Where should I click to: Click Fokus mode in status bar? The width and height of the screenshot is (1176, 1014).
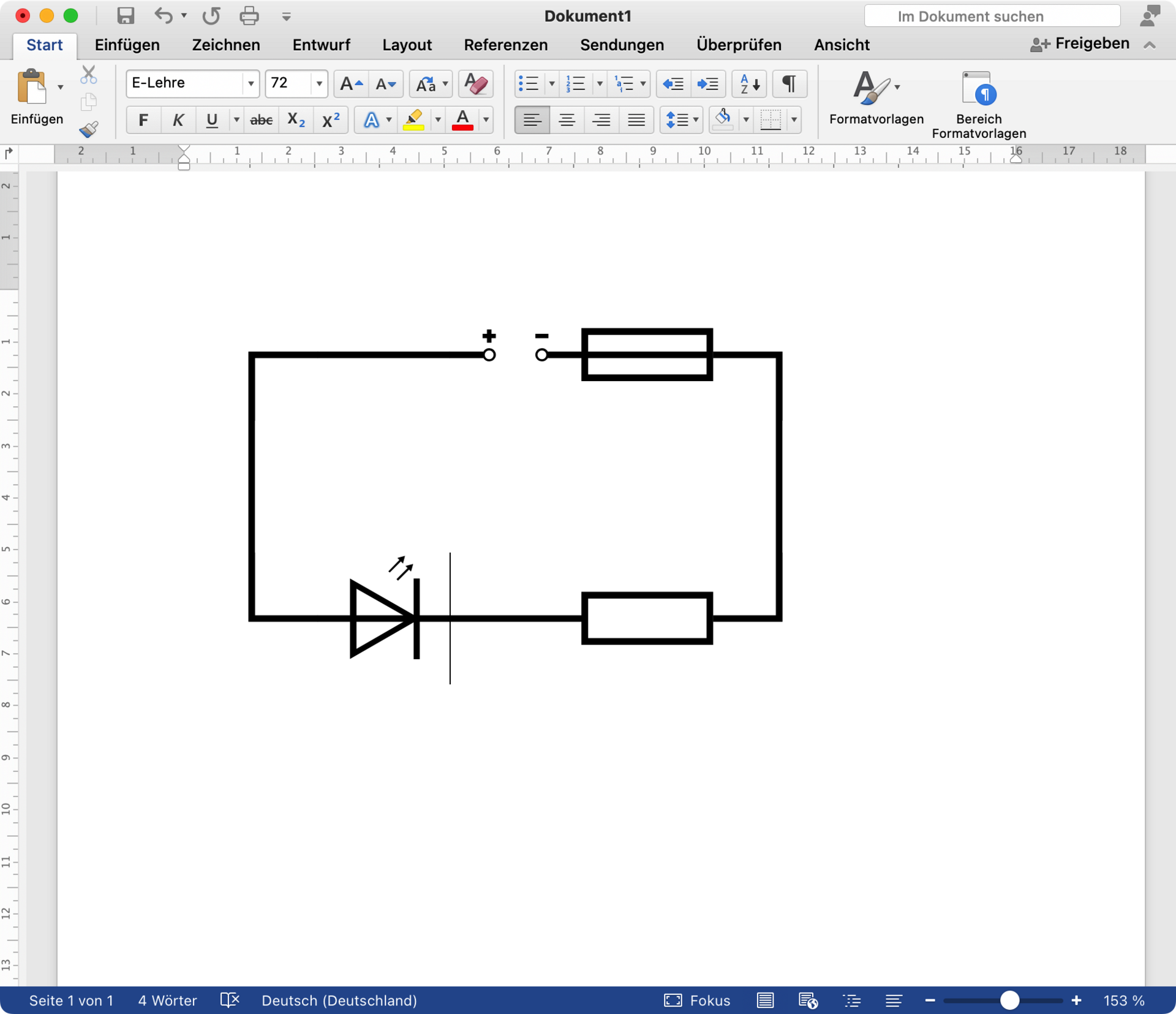click(698, 1001)
